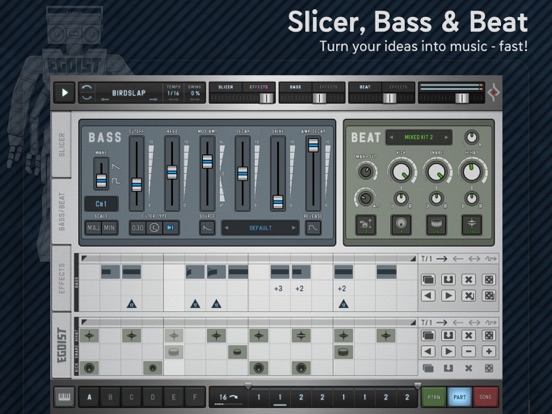Click the snare drum icon button in Beat panel
Viewport: 552px width, 414px height.
click(x=437, y=225)
